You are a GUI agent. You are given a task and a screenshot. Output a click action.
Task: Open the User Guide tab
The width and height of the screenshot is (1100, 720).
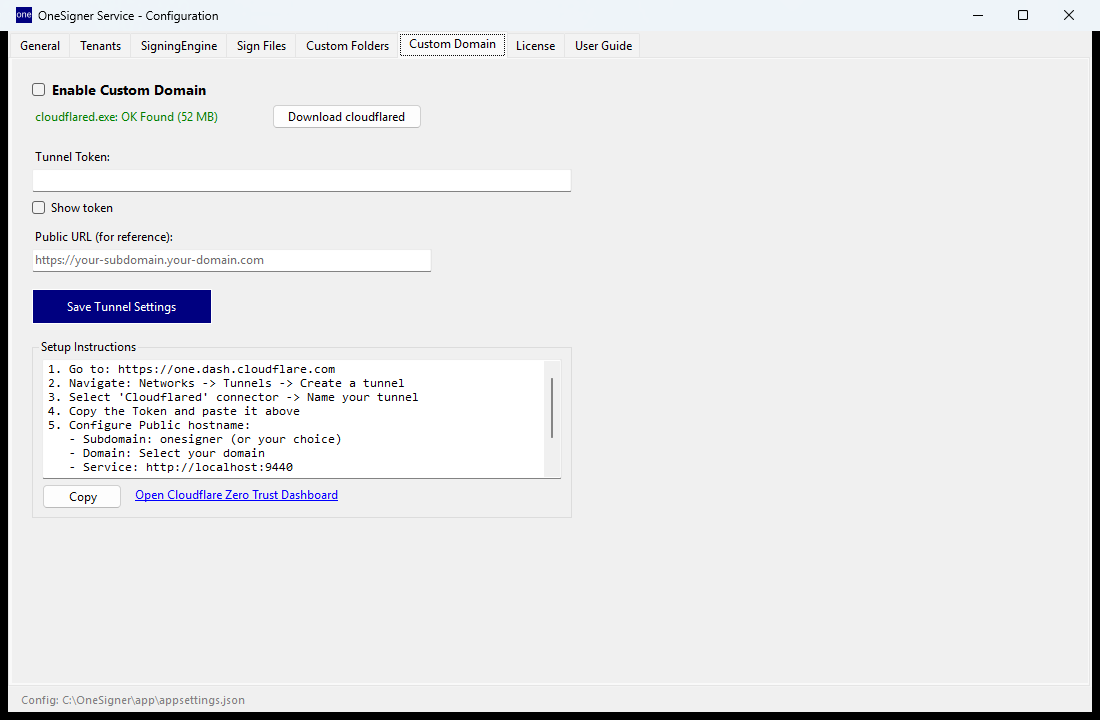pyautogui.click(x=603, y=46)
